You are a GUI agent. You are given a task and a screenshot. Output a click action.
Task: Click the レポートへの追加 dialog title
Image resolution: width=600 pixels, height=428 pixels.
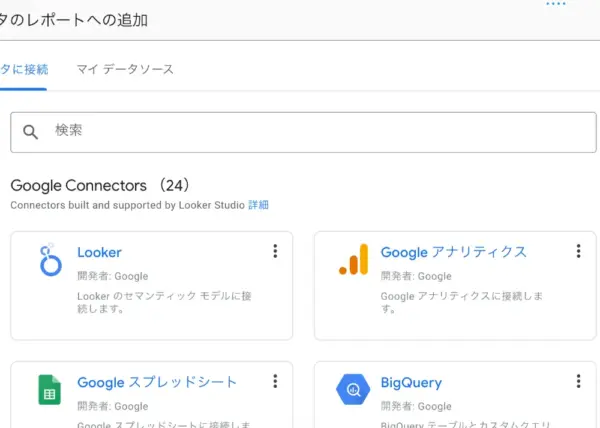pyautogui.click(x=74, y=20)
